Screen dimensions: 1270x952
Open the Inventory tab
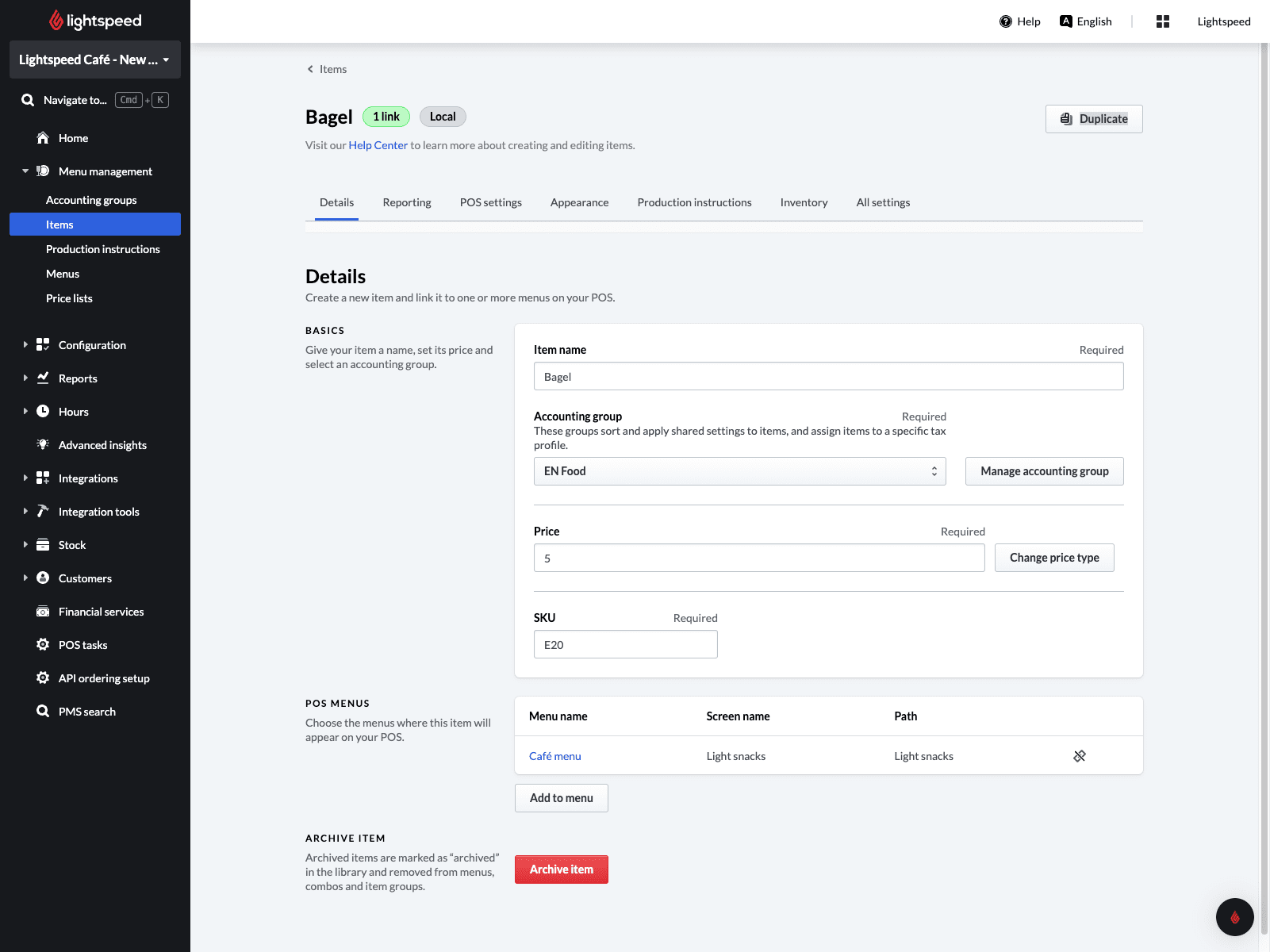pyautogui.click(x=803, y=202)
